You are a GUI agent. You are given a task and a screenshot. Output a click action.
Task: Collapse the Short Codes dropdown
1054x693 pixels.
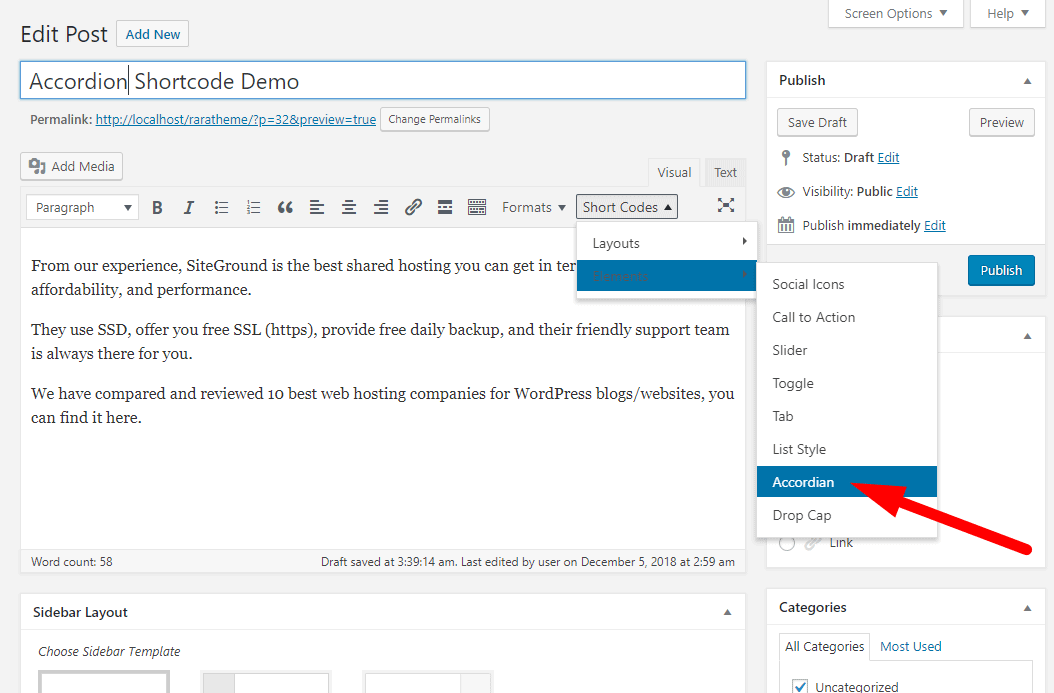point(626,207)
